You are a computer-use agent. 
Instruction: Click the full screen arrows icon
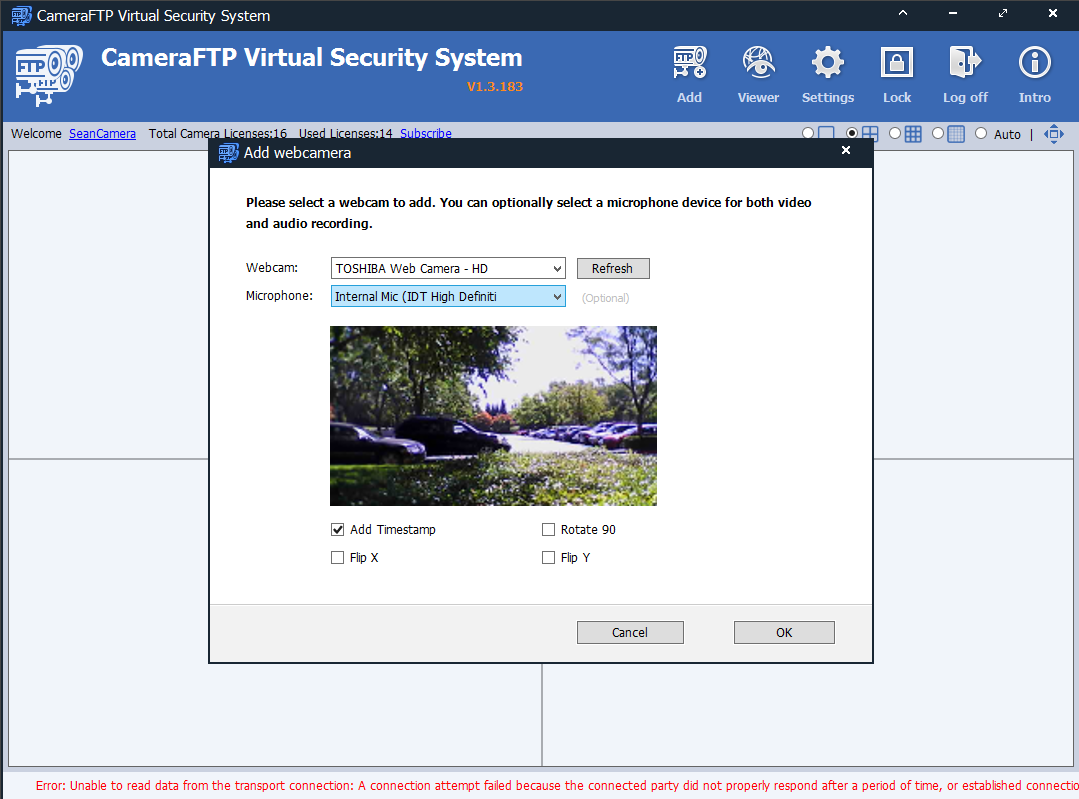tap(1054, 134)
